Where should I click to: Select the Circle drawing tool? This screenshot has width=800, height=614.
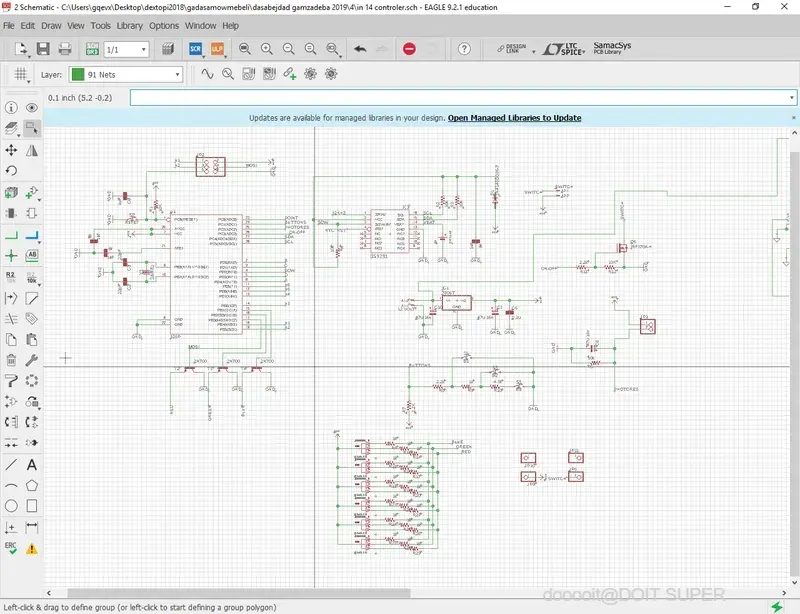11,506
